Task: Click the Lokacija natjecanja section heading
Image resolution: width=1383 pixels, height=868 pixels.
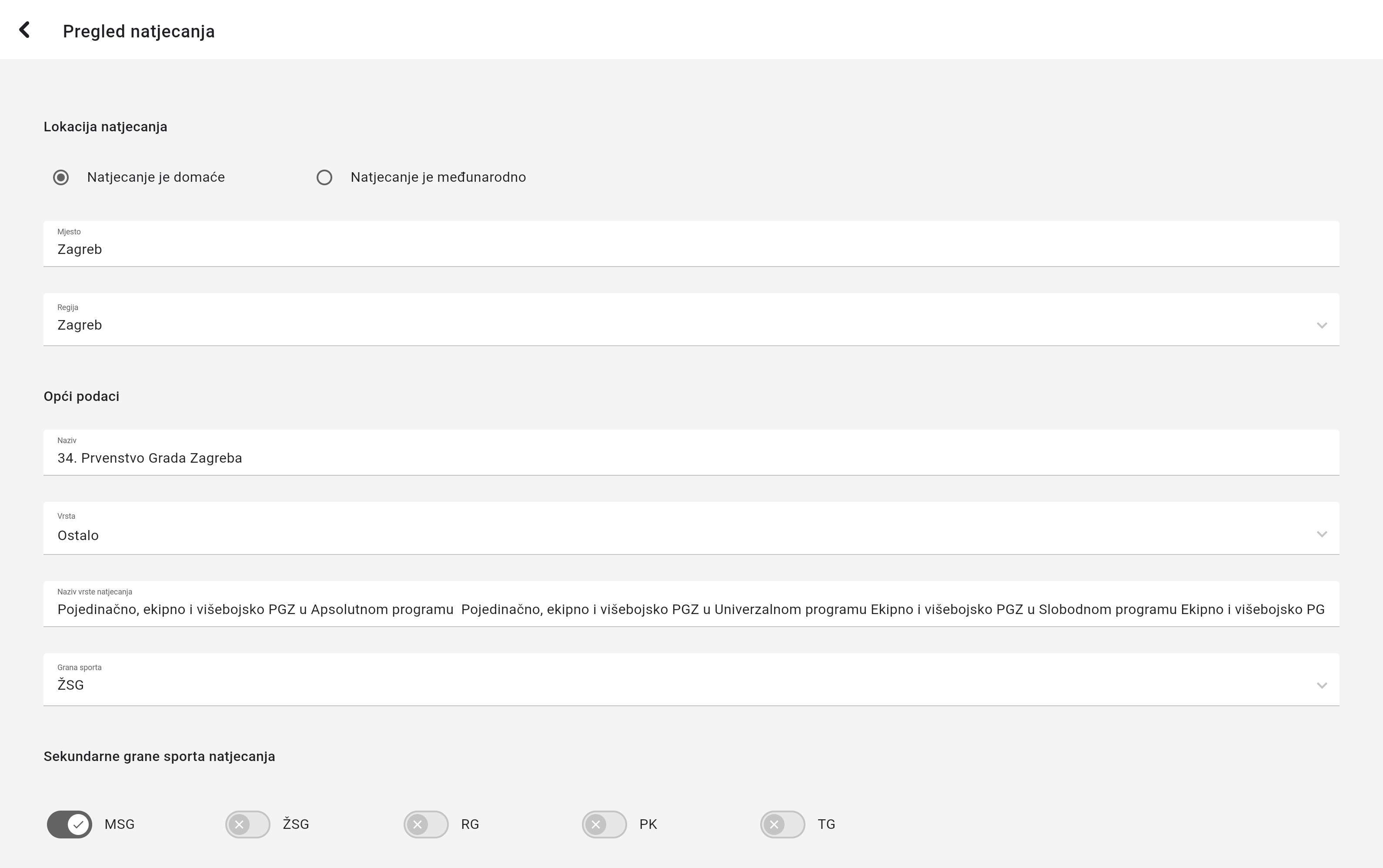Action: [x=106, y=127]
